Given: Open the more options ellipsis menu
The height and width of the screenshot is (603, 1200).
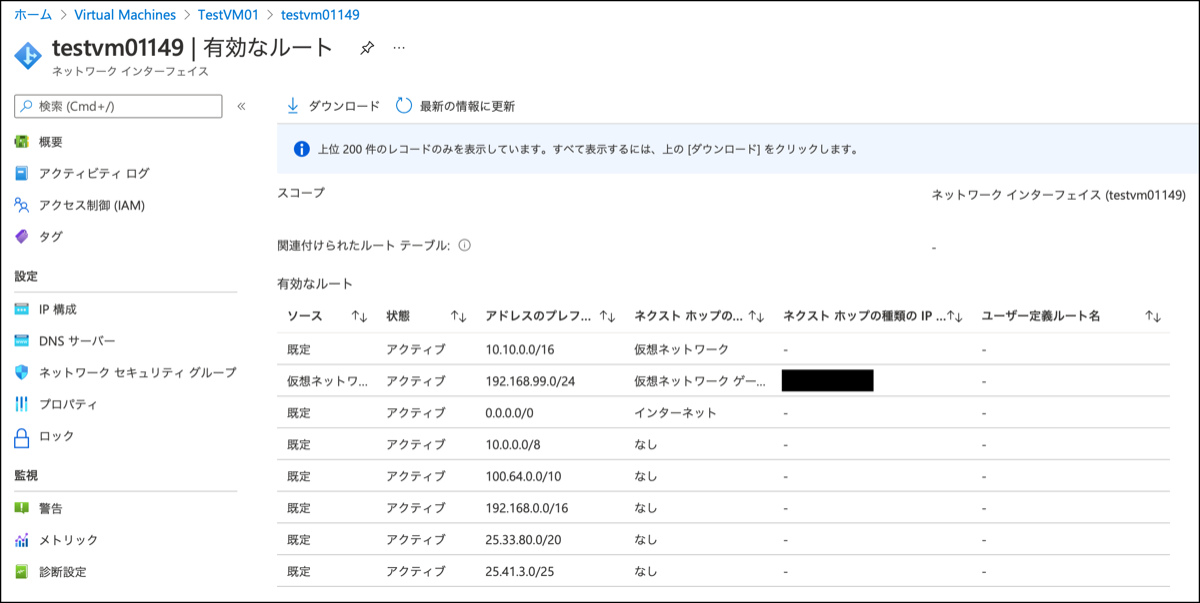Looking at the screenshot, I should coord(399,48).
